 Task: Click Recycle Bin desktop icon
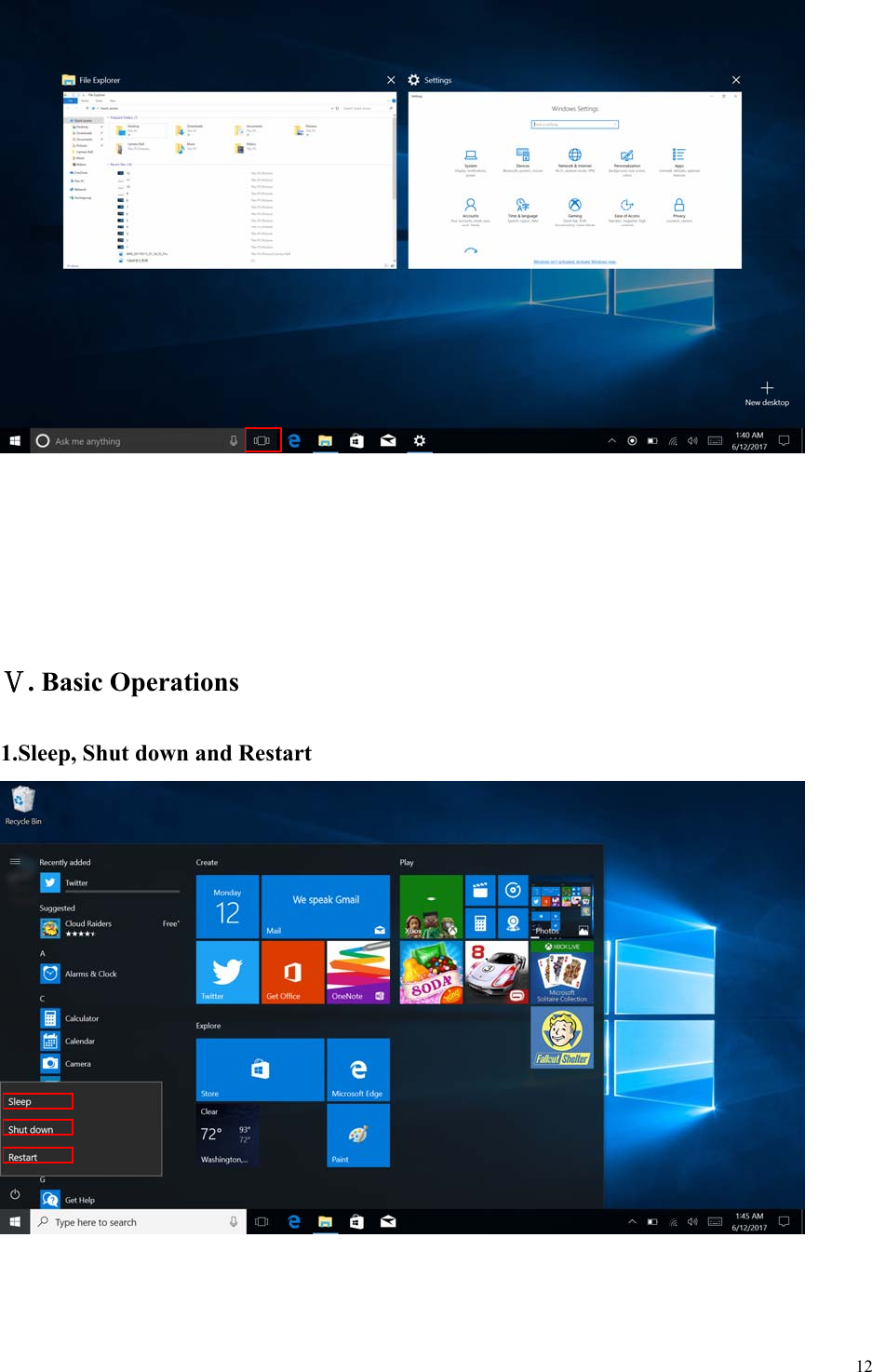23,806
